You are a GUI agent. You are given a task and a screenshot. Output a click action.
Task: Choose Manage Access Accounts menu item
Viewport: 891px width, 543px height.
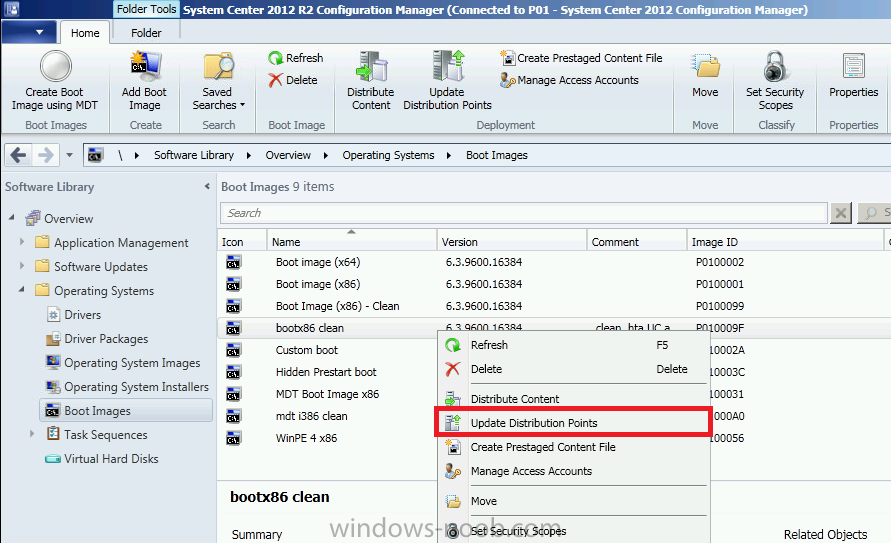pos(573,471)
